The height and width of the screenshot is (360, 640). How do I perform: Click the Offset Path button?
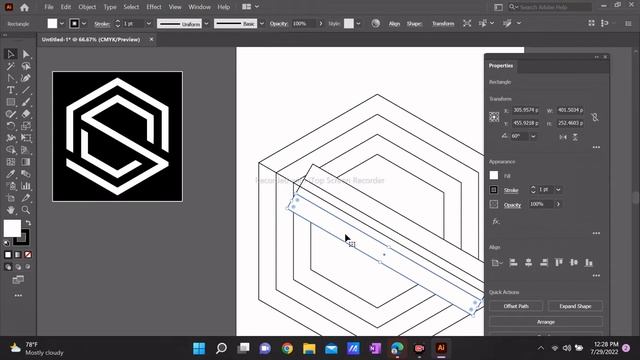[516, 306]
